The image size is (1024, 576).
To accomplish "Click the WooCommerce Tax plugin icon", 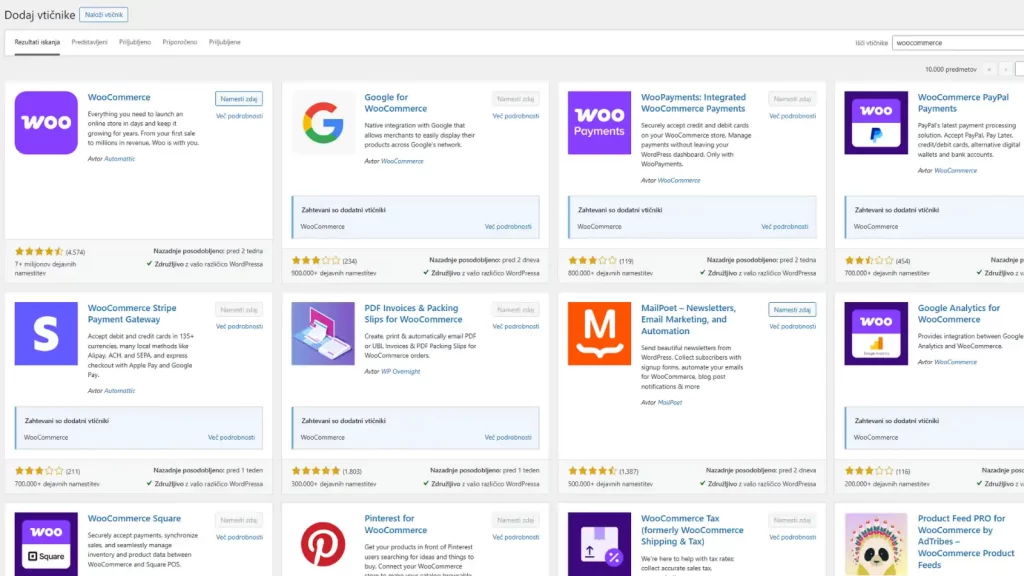I will click(x=599, y=543).
